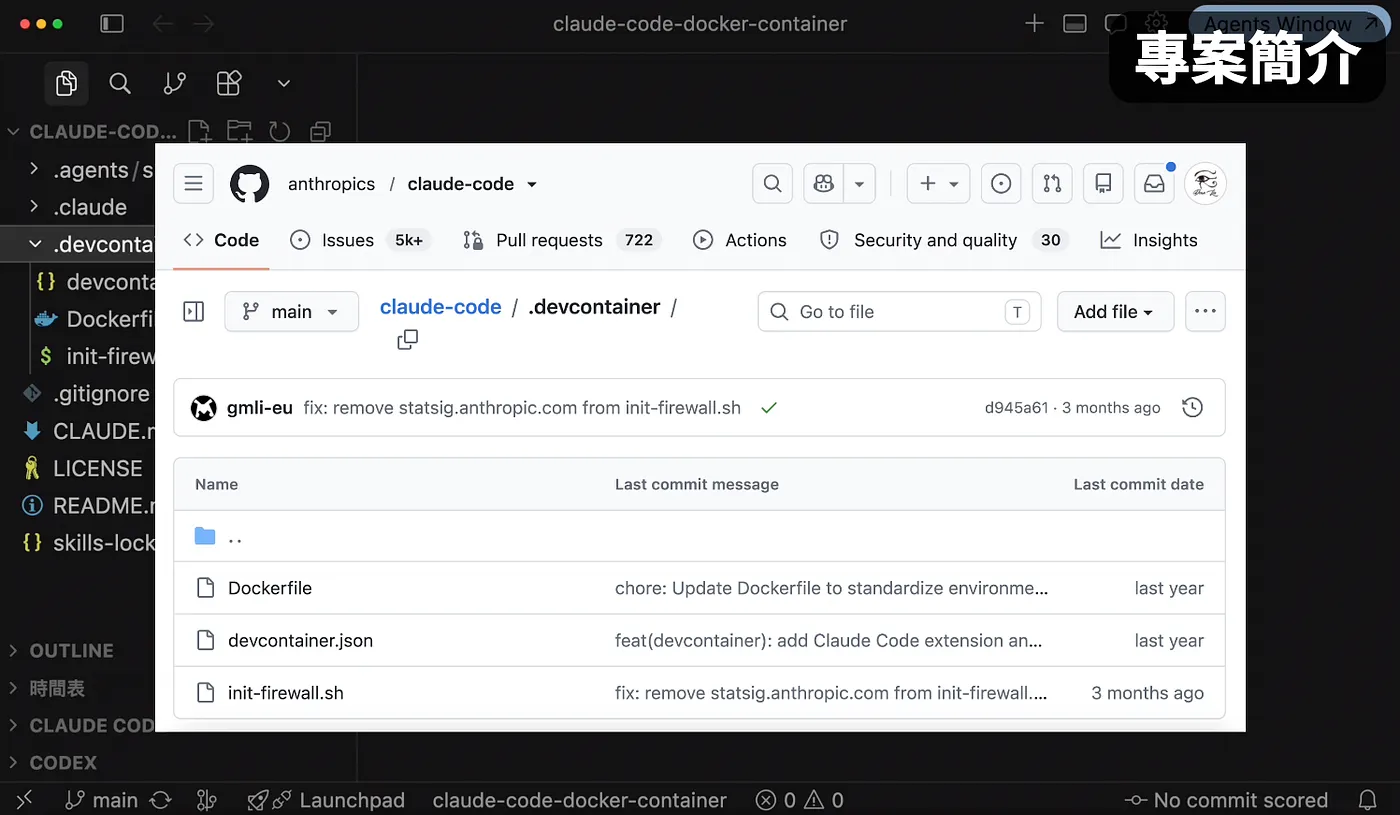Open the main branch dropdown on GitHub
1400x815 pixels.
(x=291, y=312)
